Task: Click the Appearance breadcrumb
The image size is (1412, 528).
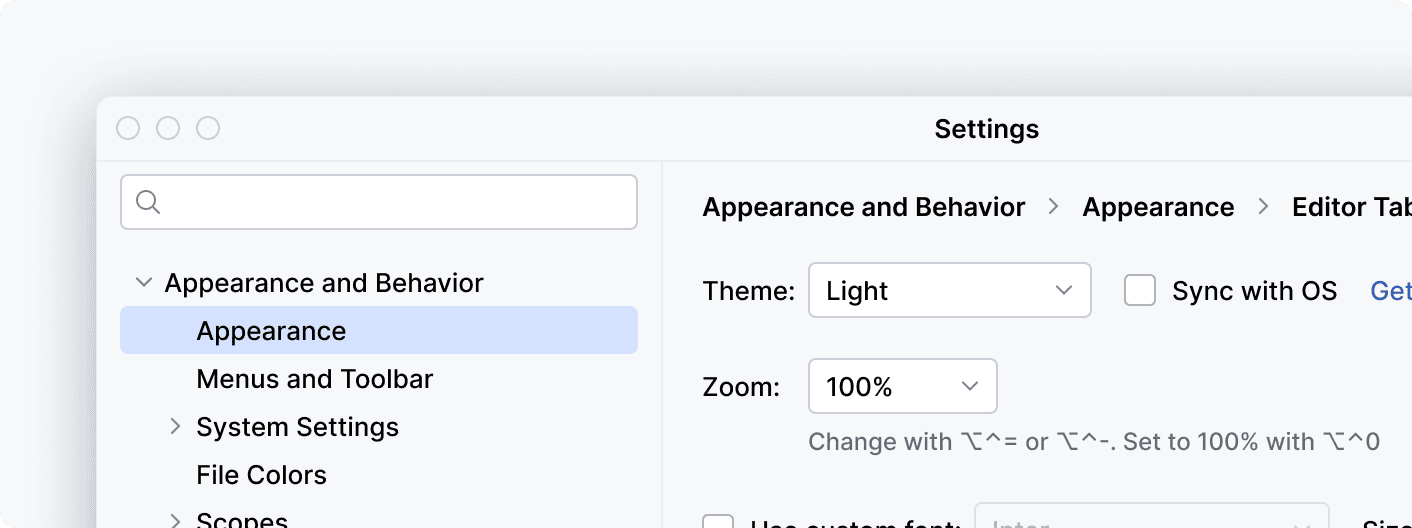Action: coord(1158,207)
